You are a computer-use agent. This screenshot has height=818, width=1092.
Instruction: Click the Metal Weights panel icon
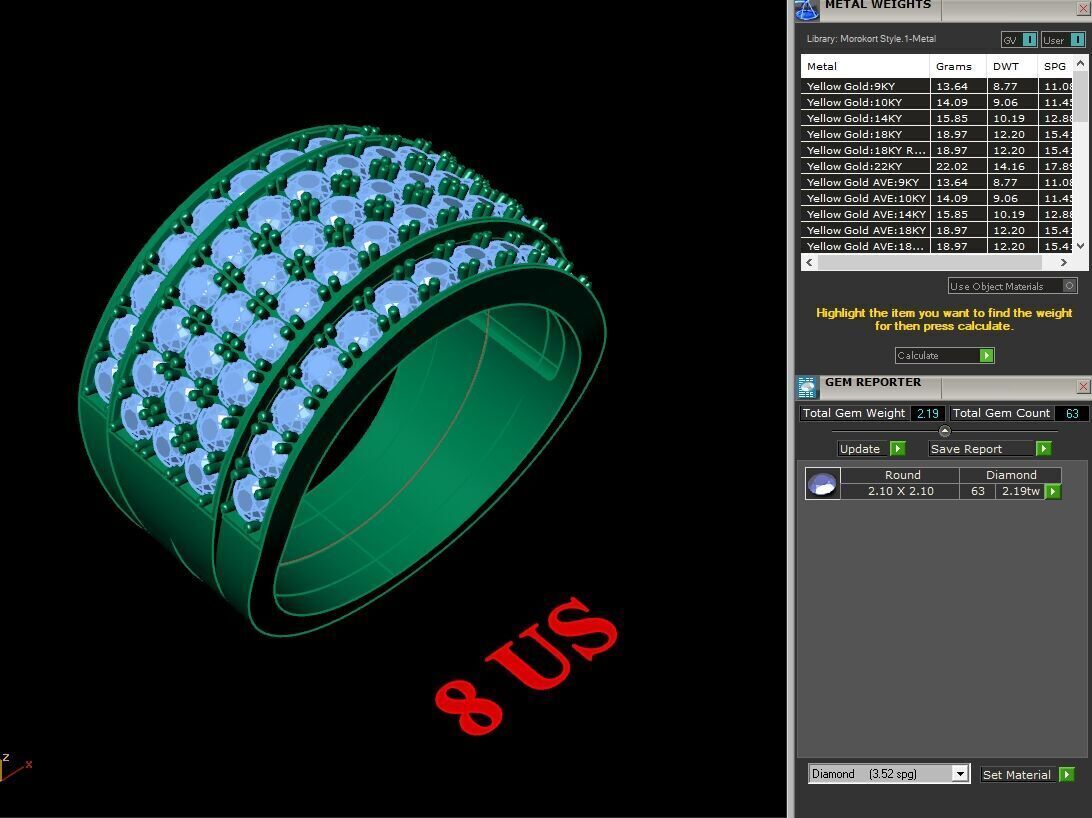(x=806, y=9)
